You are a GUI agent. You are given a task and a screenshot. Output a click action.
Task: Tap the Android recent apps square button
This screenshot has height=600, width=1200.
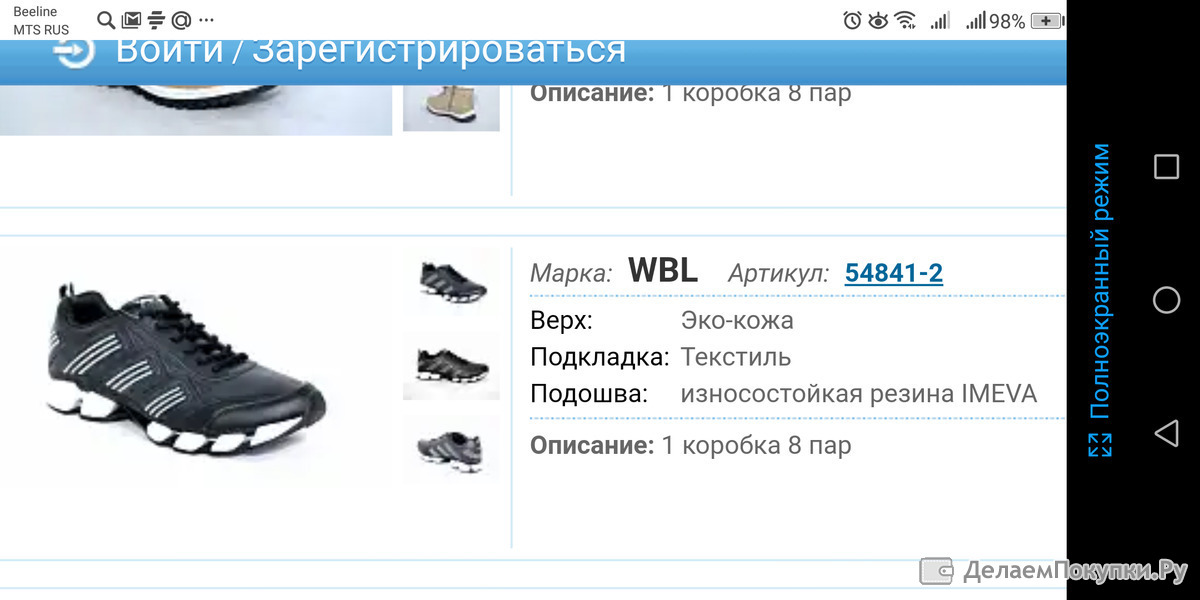click(x=1166, y=166)
